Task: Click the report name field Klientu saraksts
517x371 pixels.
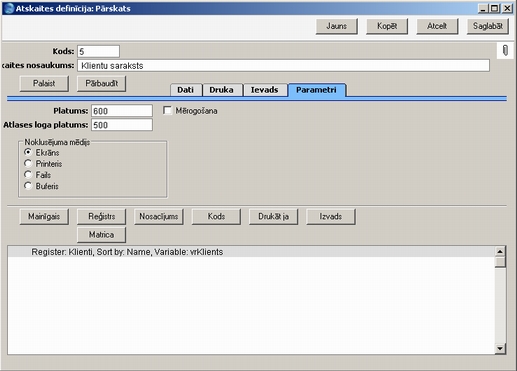Action: (283, 65)
